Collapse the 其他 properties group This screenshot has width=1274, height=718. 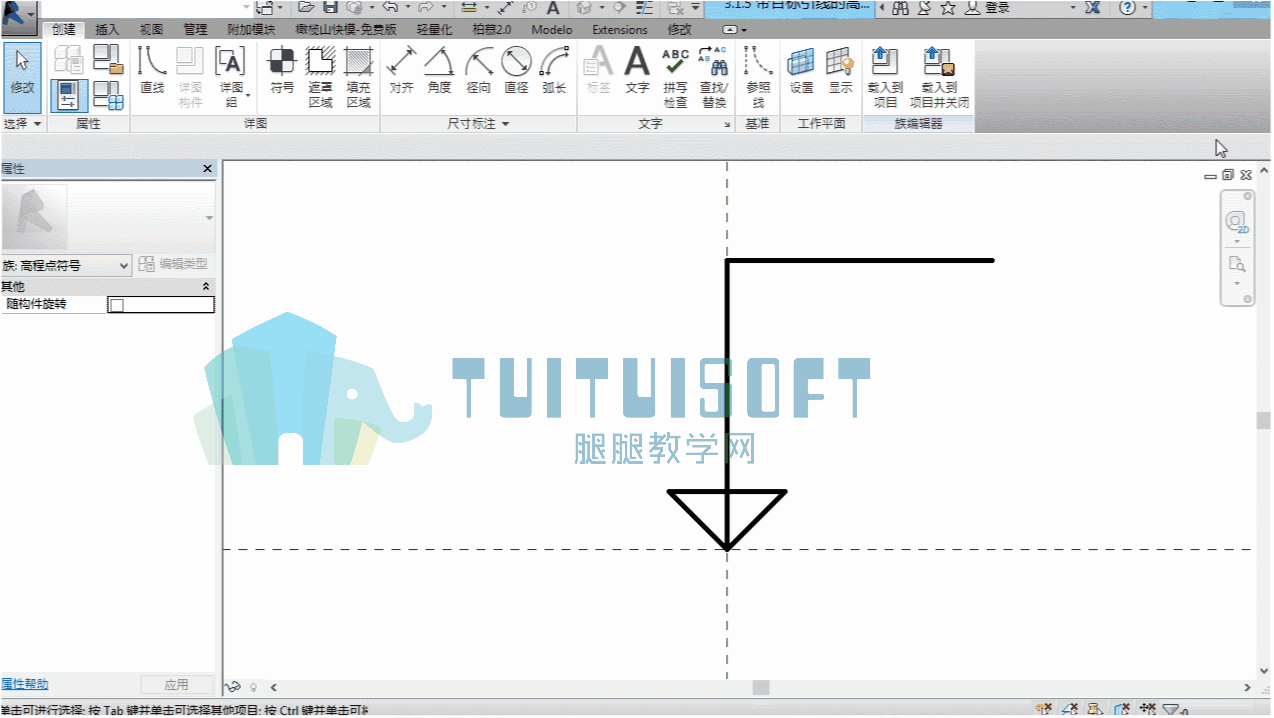coord(206,287)
